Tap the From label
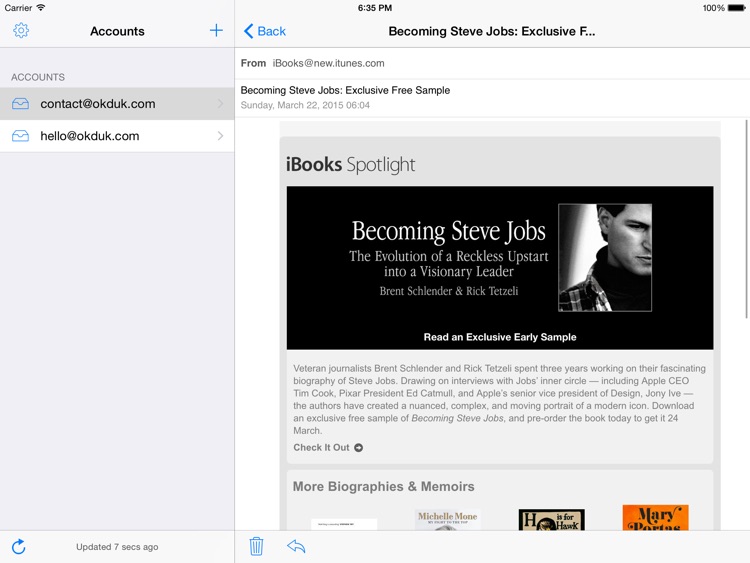This screenshot has width=750, height=563. tap(253, 63)
